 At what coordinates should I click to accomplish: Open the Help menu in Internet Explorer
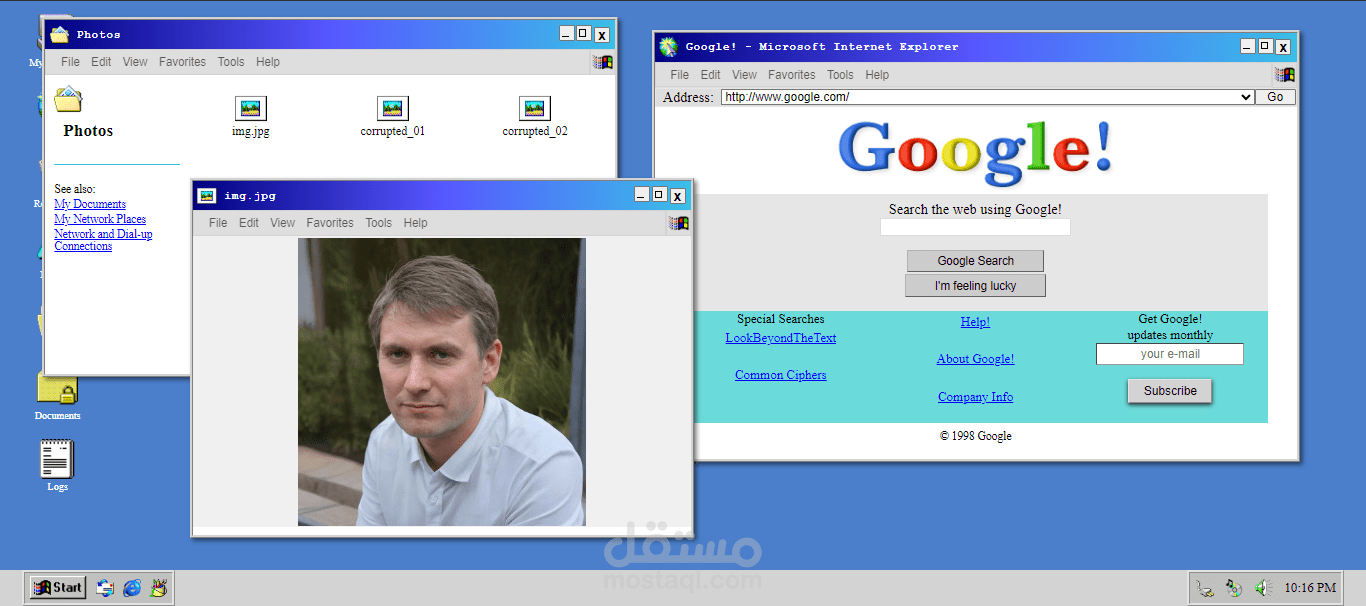(x=878, y=75)
